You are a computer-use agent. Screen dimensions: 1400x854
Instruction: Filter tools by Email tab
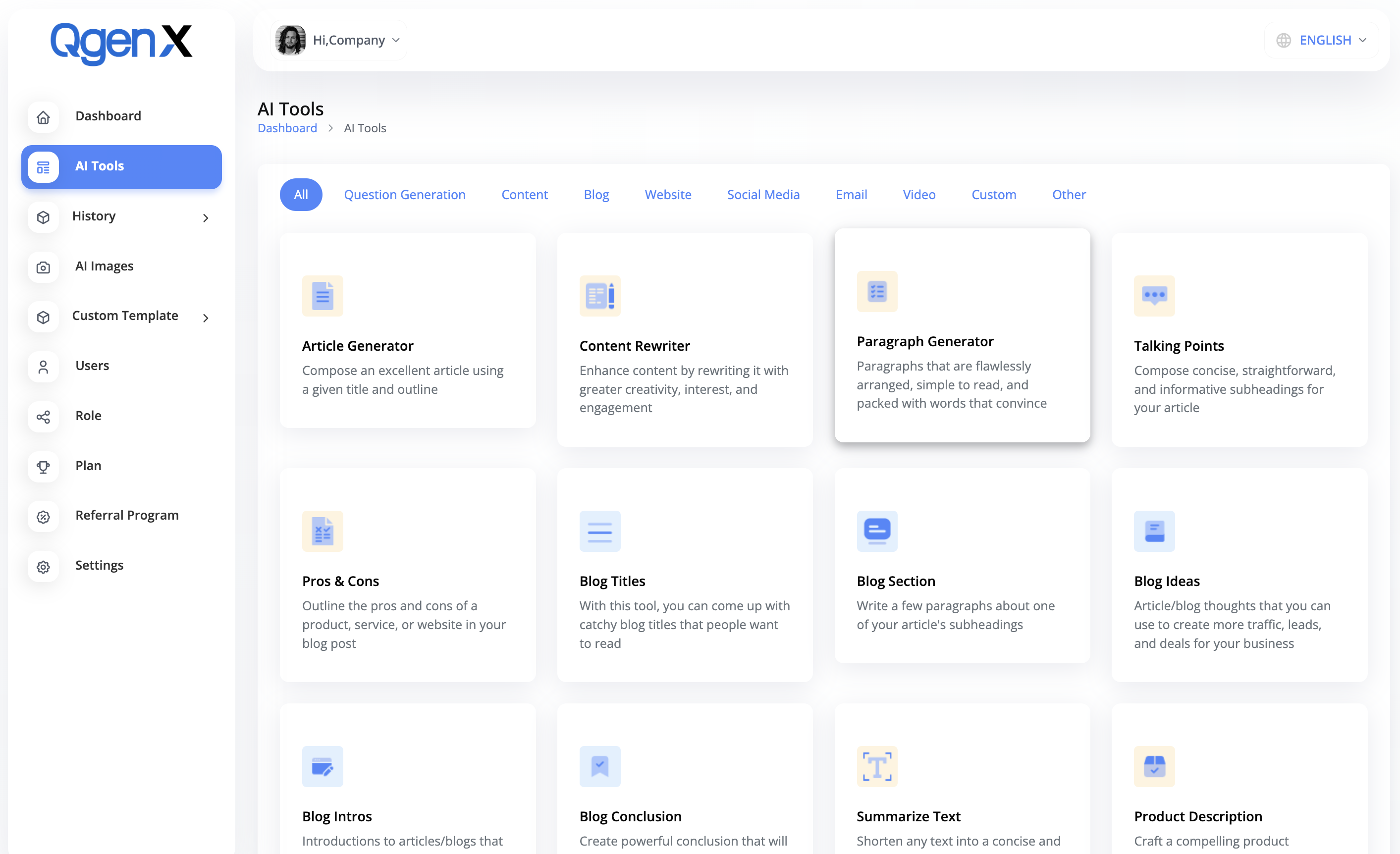pos(851,194)
